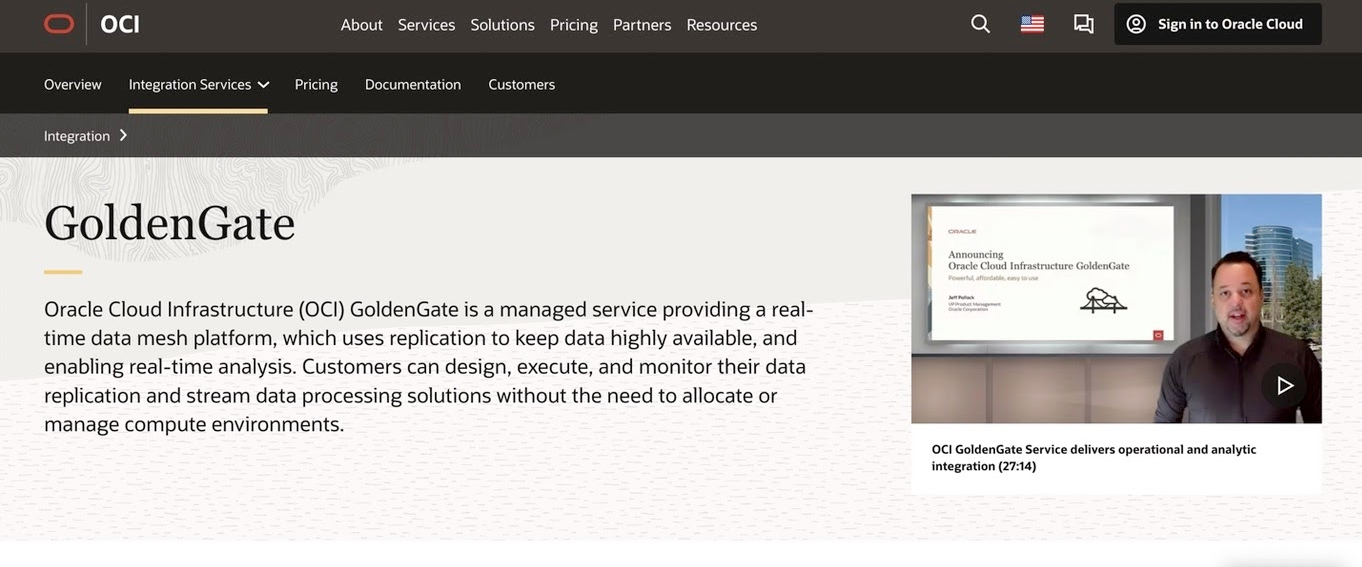Click the Oracle logo icon
1362x567 pixels.
tap(59, 24)
